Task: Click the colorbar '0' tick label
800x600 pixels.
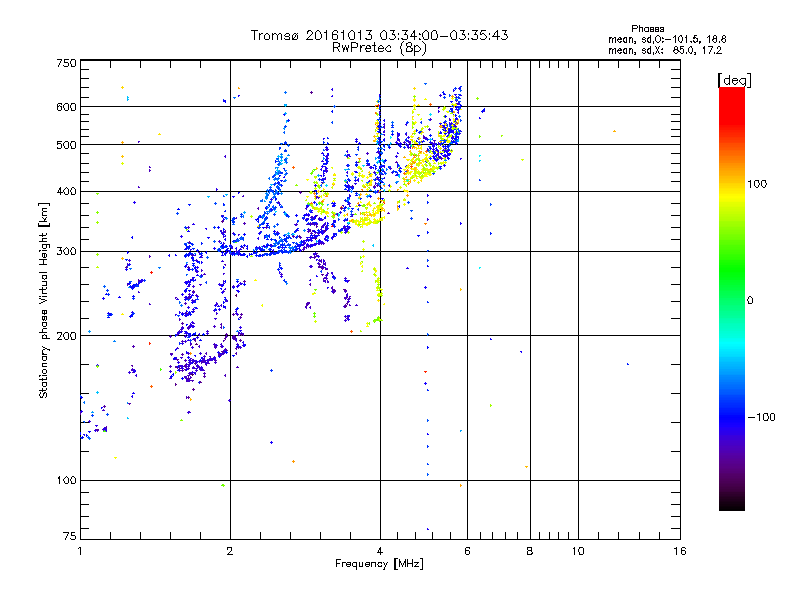Action: [x=750, y=301]
